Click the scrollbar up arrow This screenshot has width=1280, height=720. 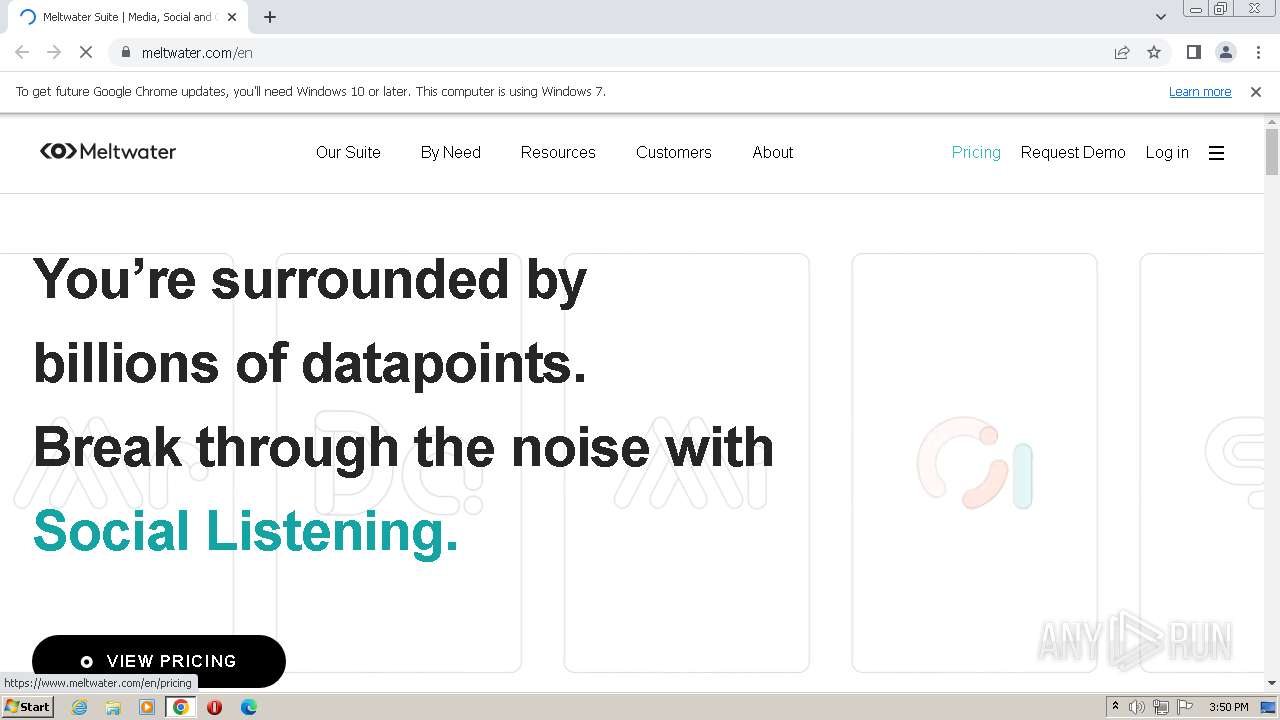click(1272, 121)
